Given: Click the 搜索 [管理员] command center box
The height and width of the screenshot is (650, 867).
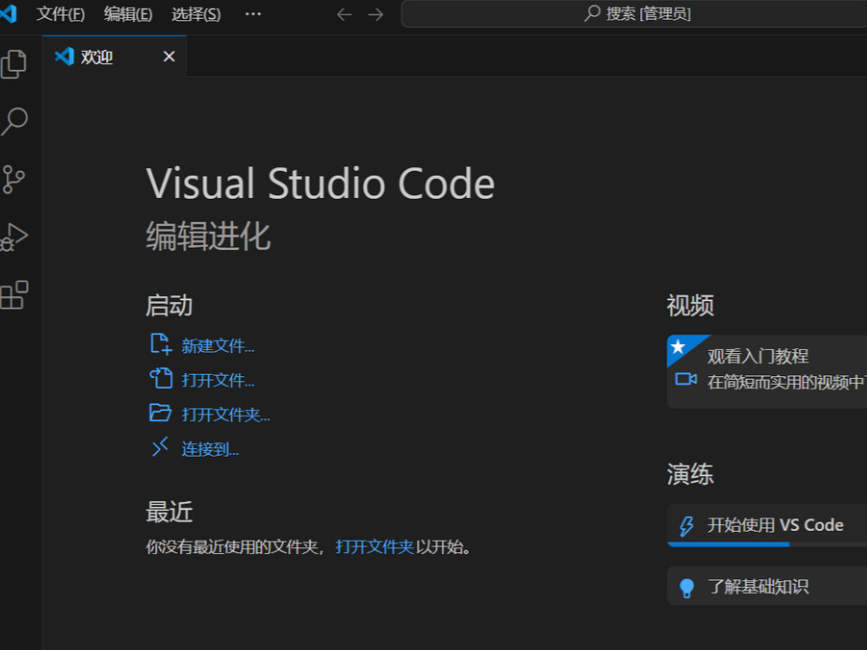Looking at the screenshot, I should coord(634,14).
